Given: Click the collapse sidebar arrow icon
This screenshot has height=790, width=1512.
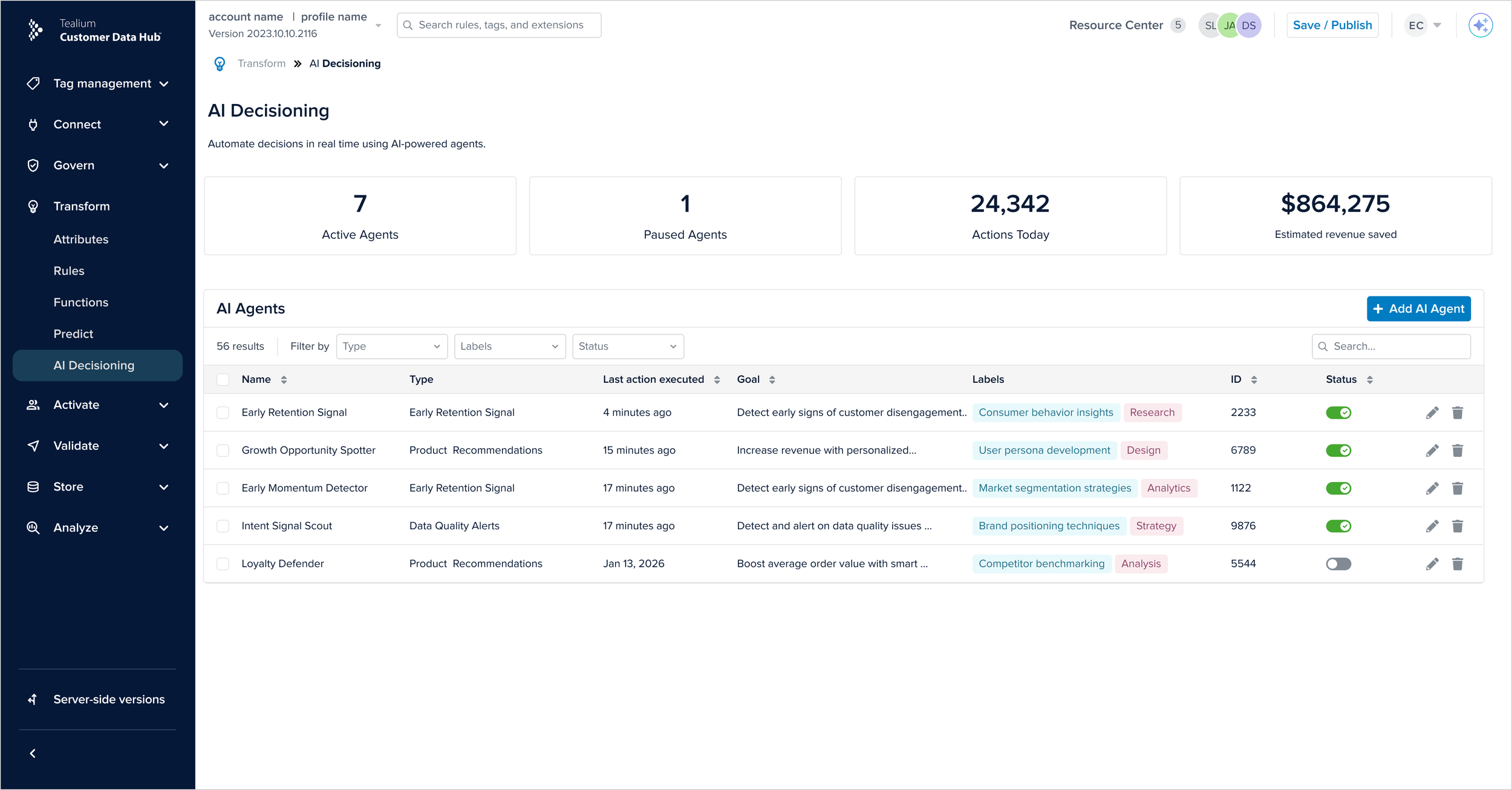Looking at the screenshot, I should pos(33,753).
